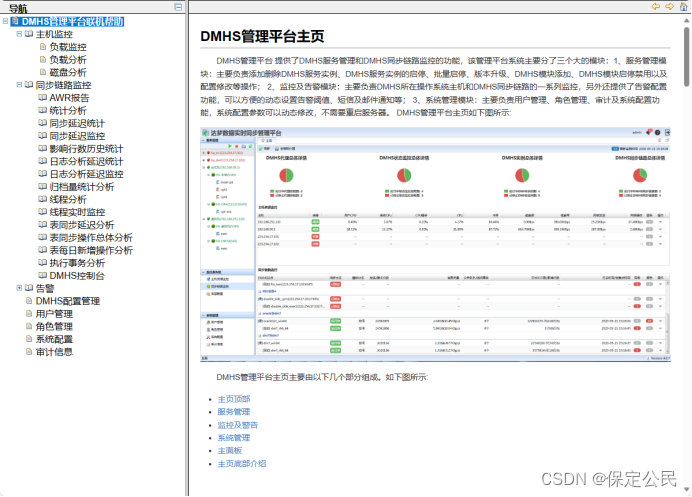The width and height of the screenshot is (692, 497).
Task: Go forward with the yellow right arrow
Action: tap(669, 6)
